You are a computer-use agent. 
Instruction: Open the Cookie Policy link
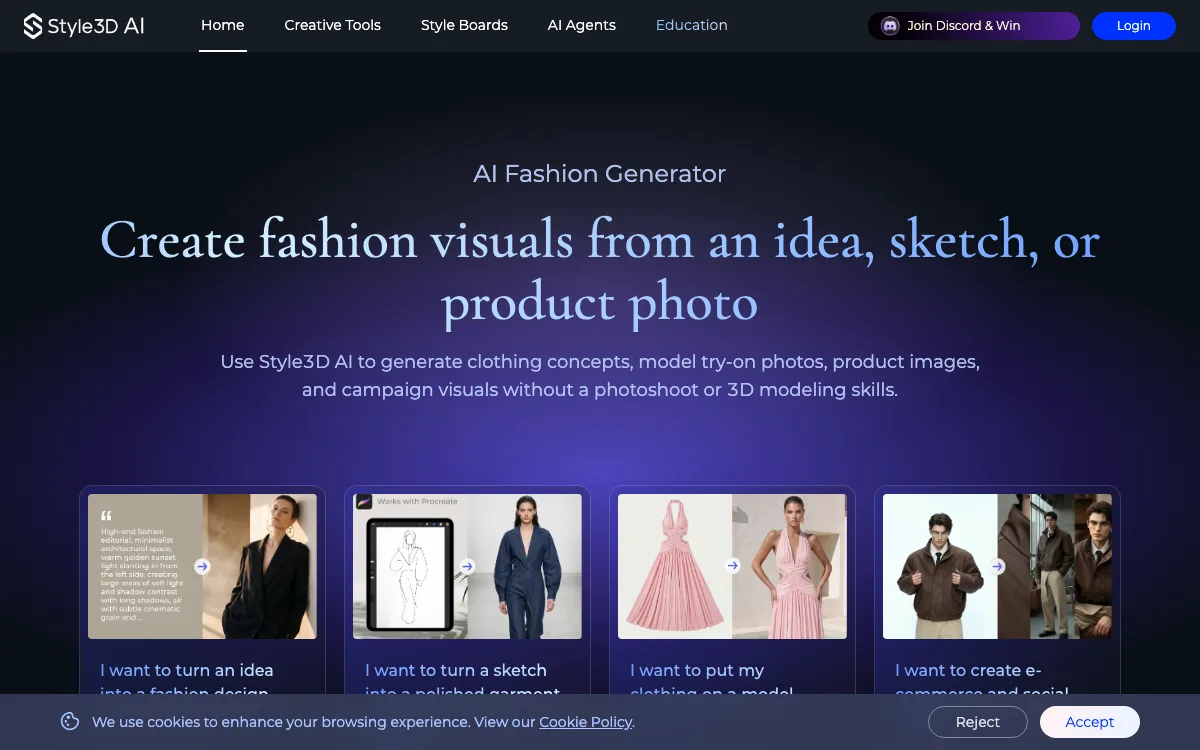coord(585,722)
